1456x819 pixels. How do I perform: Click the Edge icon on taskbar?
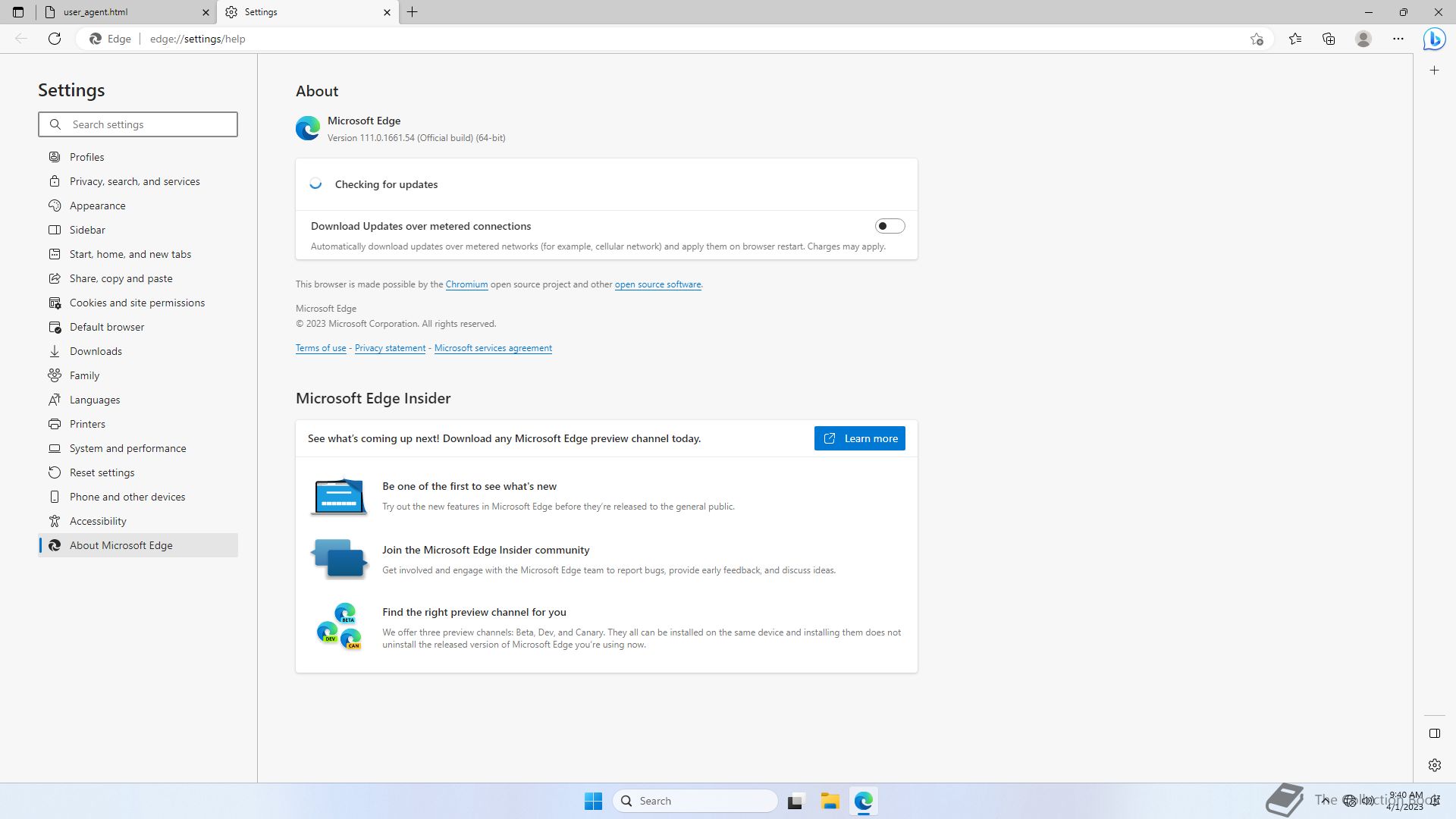[864, 801]
